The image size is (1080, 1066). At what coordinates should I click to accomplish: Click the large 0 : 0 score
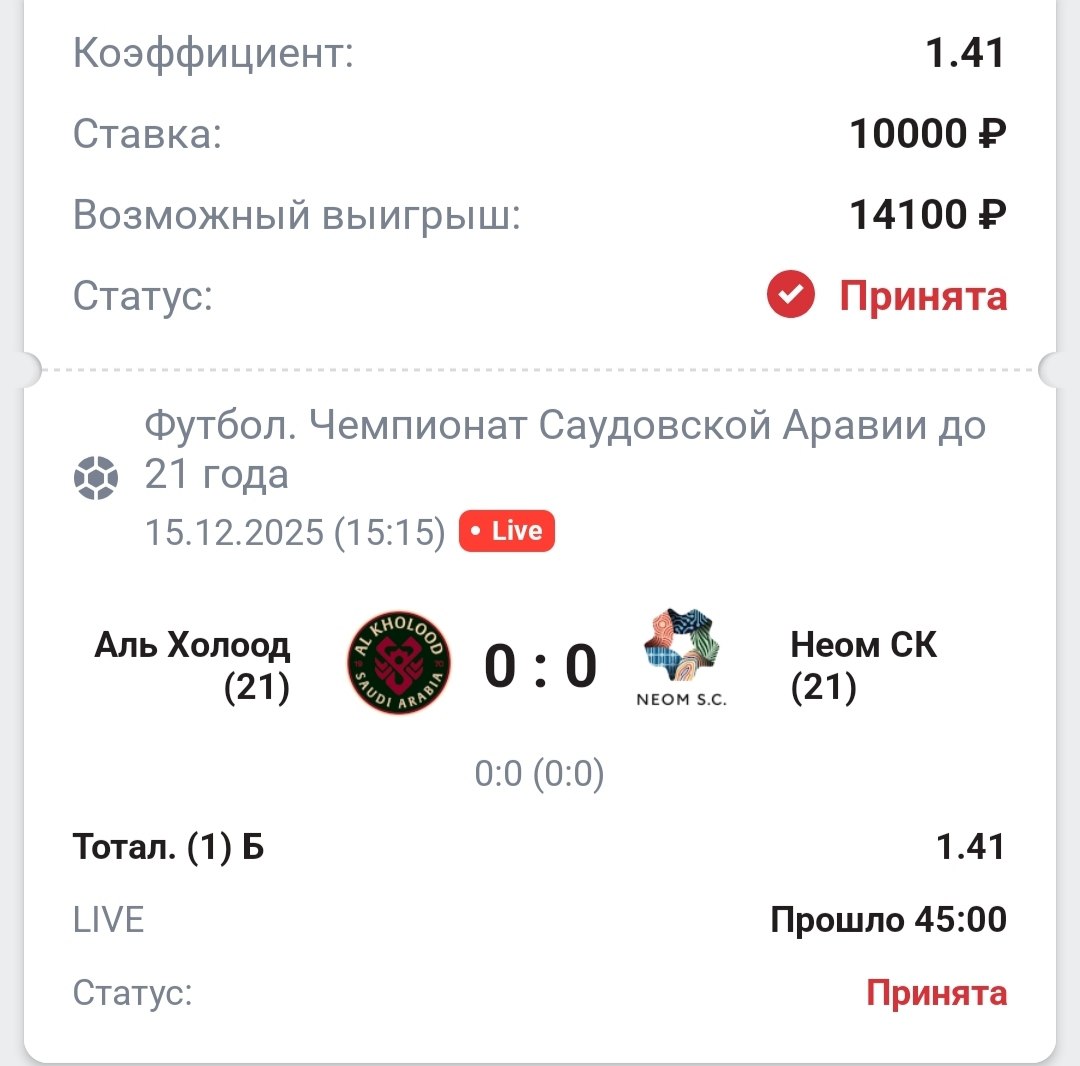[540, 667]
